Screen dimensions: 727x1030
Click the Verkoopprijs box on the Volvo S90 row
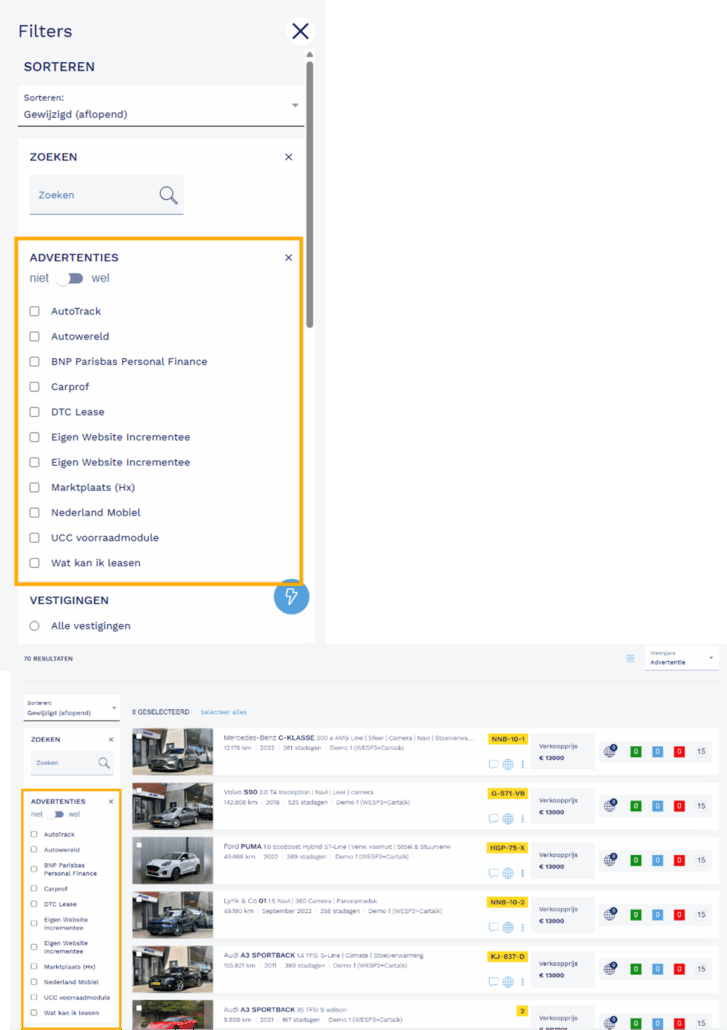563,806
